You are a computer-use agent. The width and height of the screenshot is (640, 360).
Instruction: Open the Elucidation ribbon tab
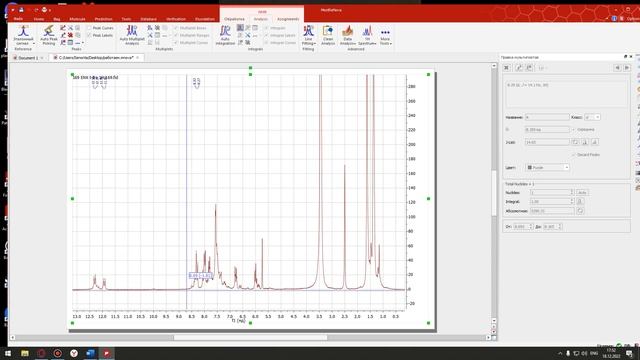tap(205, 19)
